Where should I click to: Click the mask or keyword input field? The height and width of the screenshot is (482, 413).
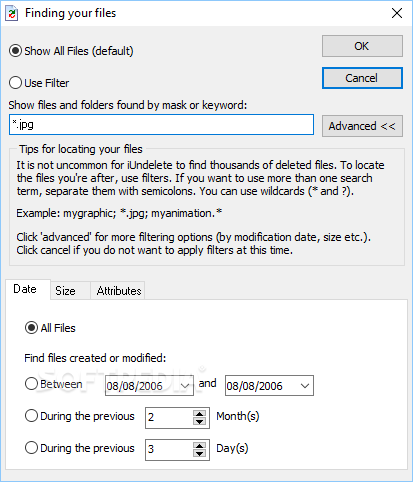161,125
